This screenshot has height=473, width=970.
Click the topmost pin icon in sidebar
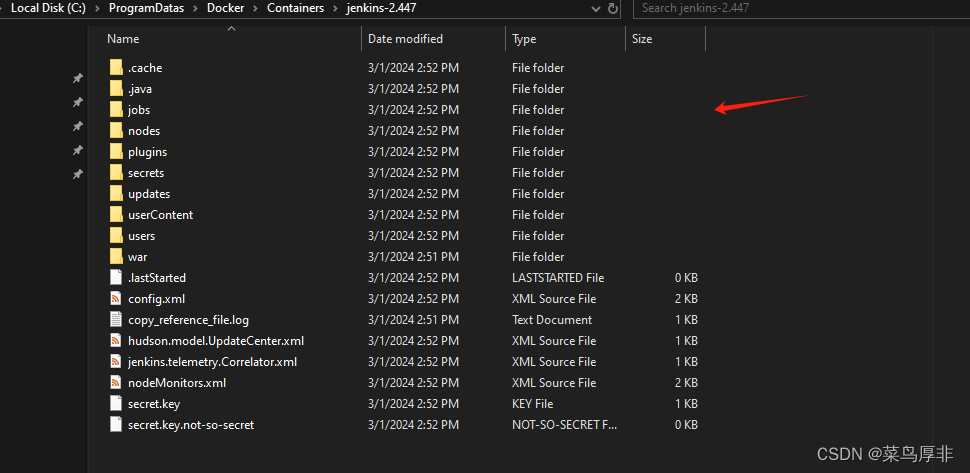click(x=77, y=78)
